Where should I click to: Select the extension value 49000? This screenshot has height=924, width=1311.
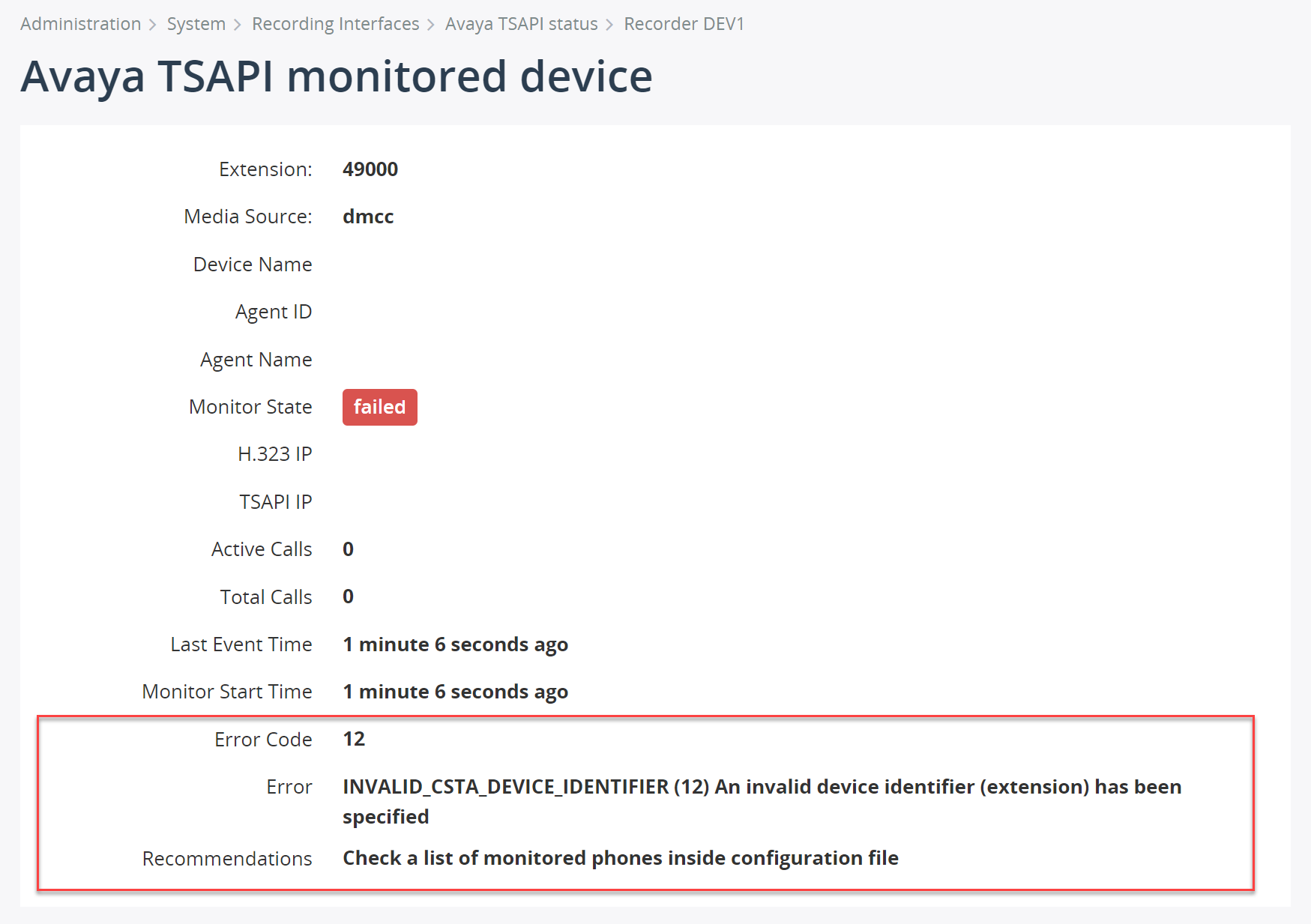coord(370,169)
